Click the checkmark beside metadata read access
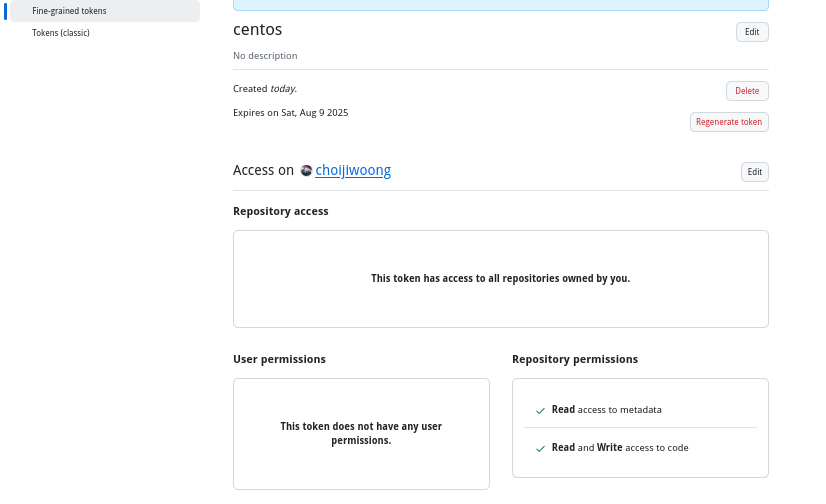Image resolution: width=826 pixels, height=504 pixels. [540, 410]
